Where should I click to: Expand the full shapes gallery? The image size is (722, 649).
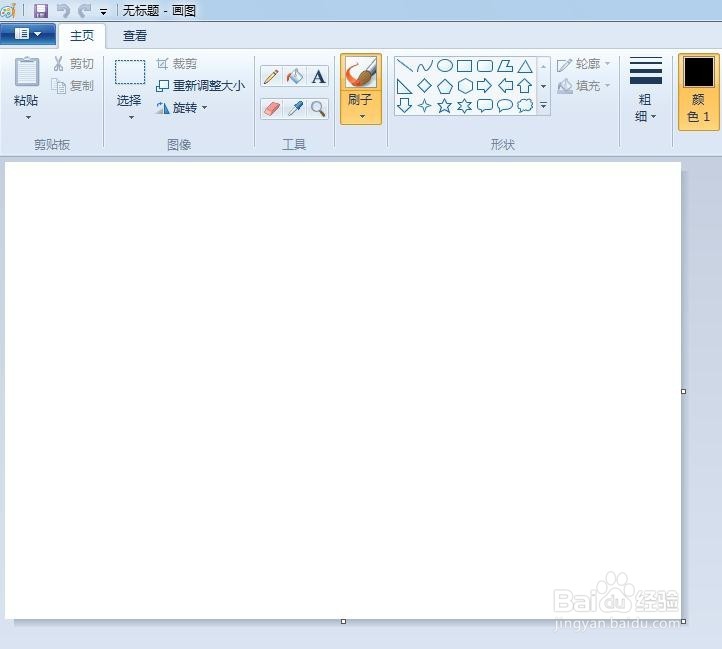point(543,105)
